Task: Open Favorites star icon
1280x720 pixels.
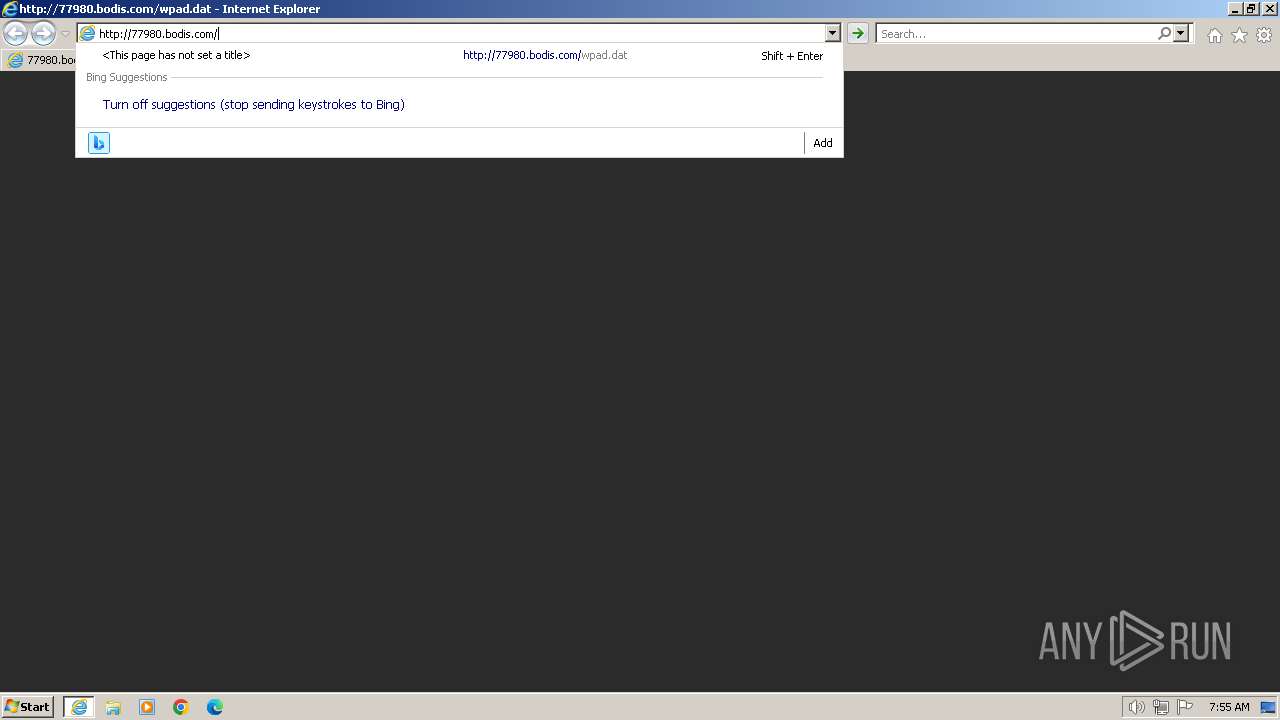Action: (x=1239, y=35)
